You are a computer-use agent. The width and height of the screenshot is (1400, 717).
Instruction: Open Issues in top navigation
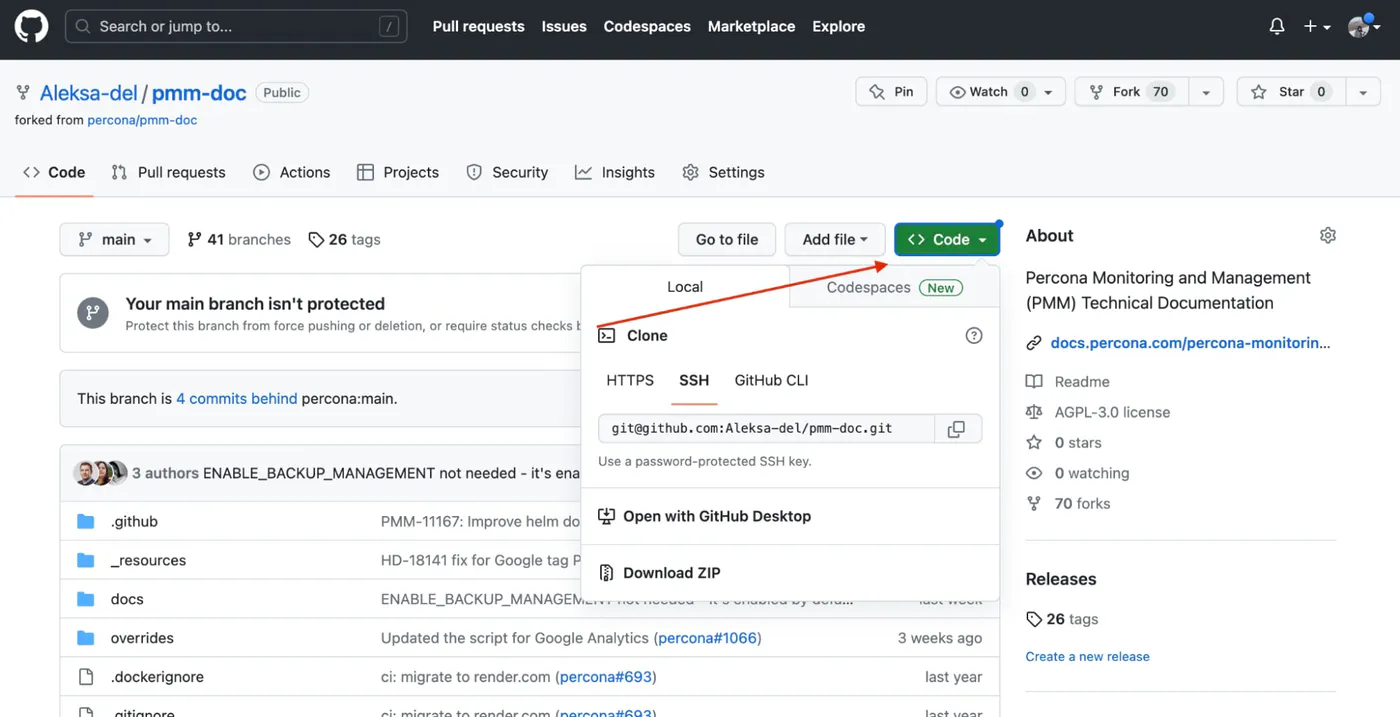point(564,27)
